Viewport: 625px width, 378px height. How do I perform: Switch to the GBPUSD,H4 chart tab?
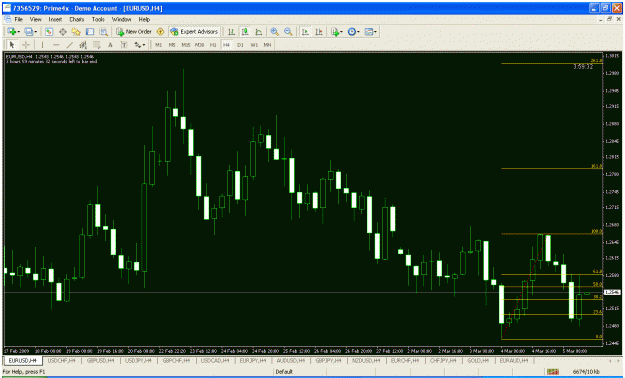100,360
